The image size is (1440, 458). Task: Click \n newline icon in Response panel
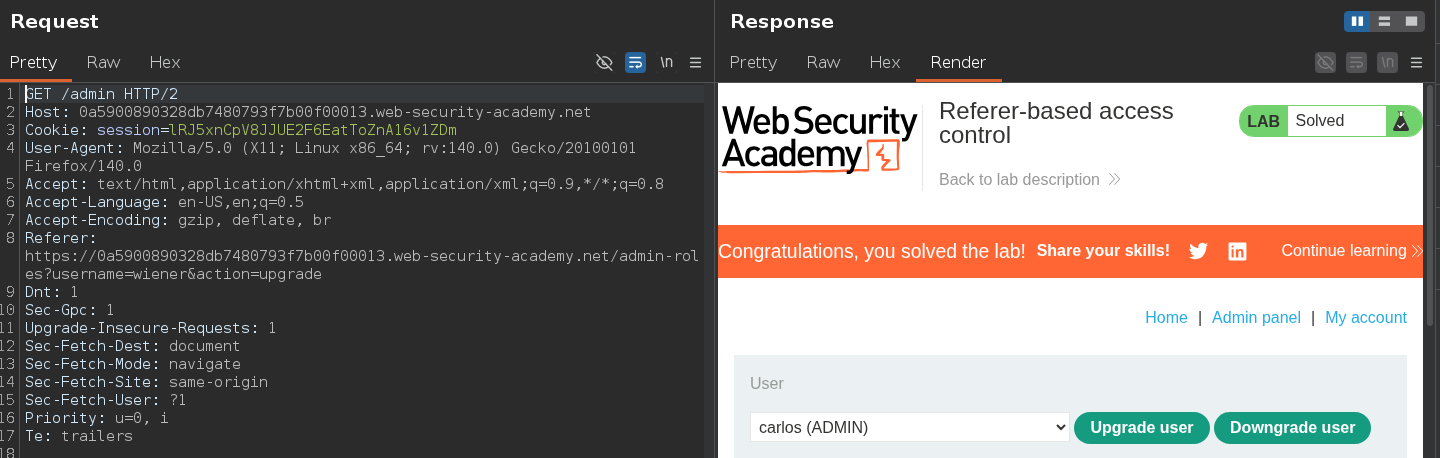pos(1387,62)
